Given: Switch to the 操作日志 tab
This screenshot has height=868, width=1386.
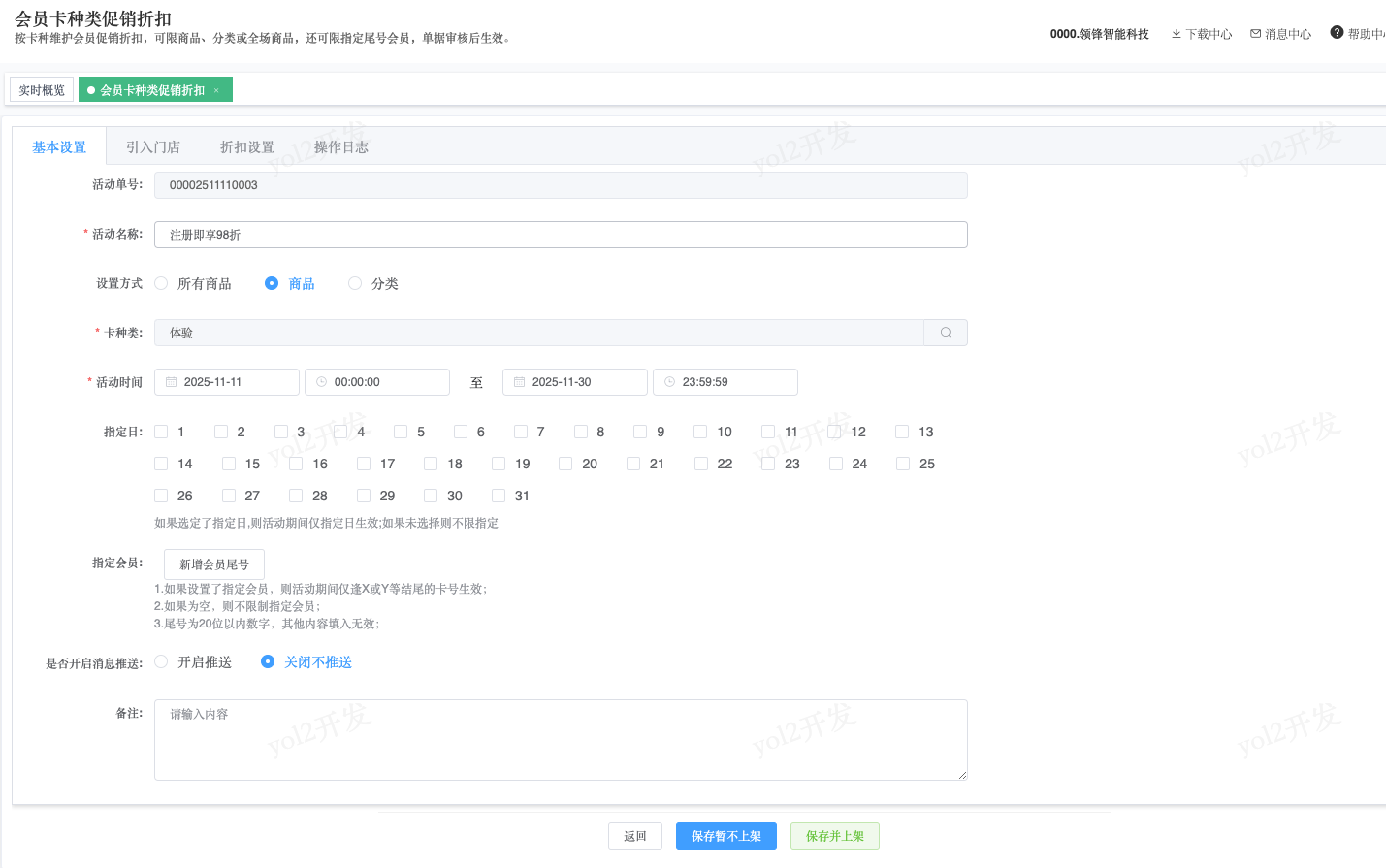Looking at the screenshot, I should (341, 147).
